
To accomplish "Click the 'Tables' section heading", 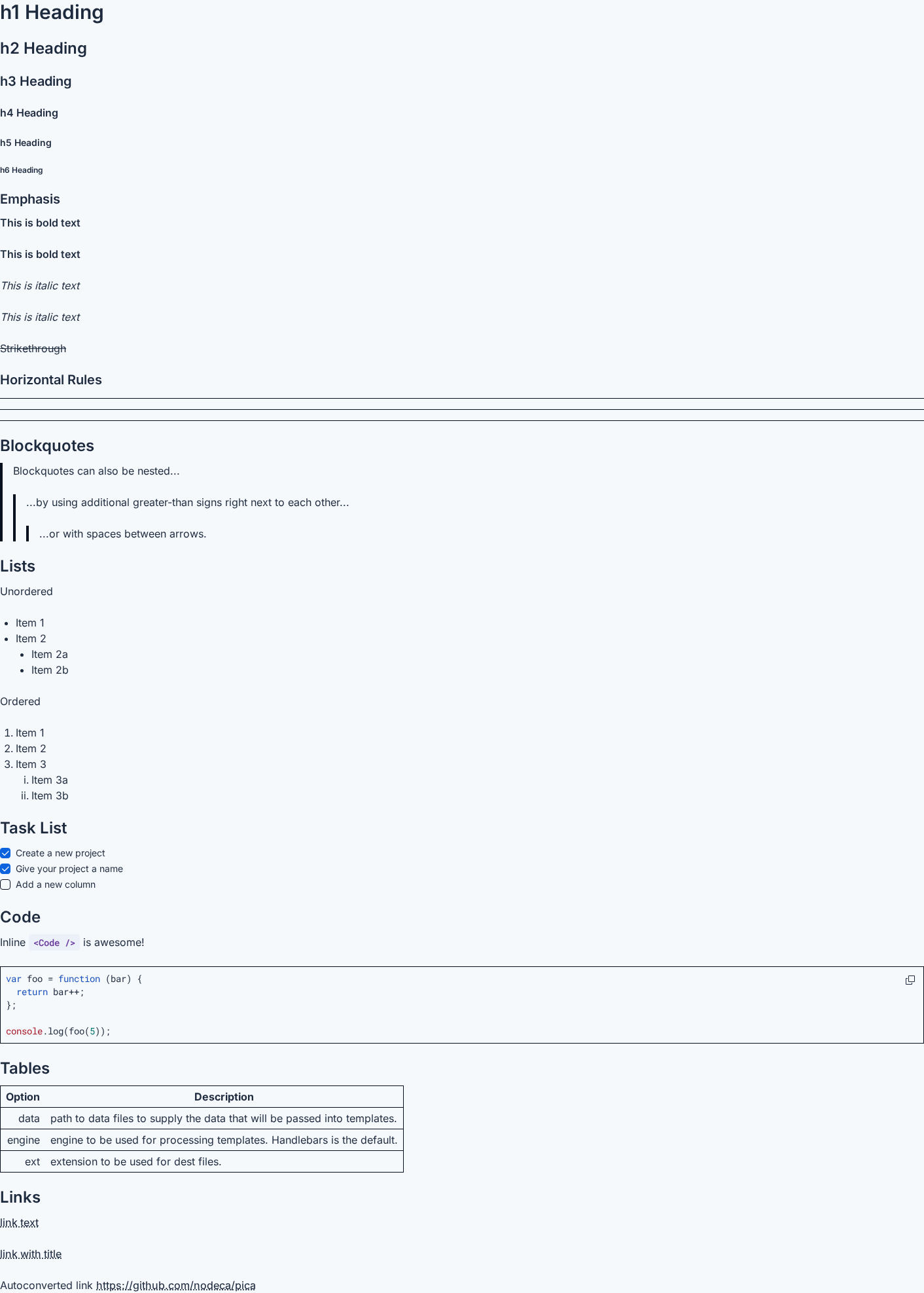I will (25, 1068).
